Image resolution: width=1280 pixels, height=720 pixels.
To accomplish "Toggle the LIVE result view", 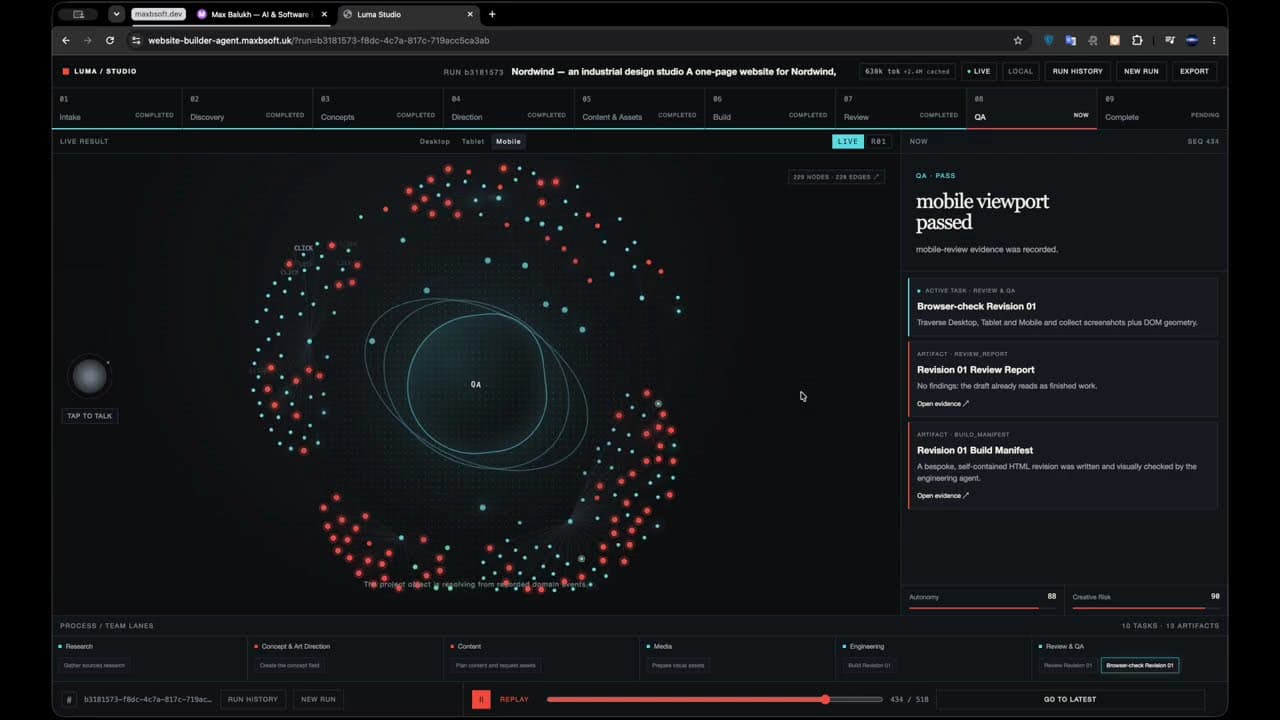I will [x=848, y=142].
